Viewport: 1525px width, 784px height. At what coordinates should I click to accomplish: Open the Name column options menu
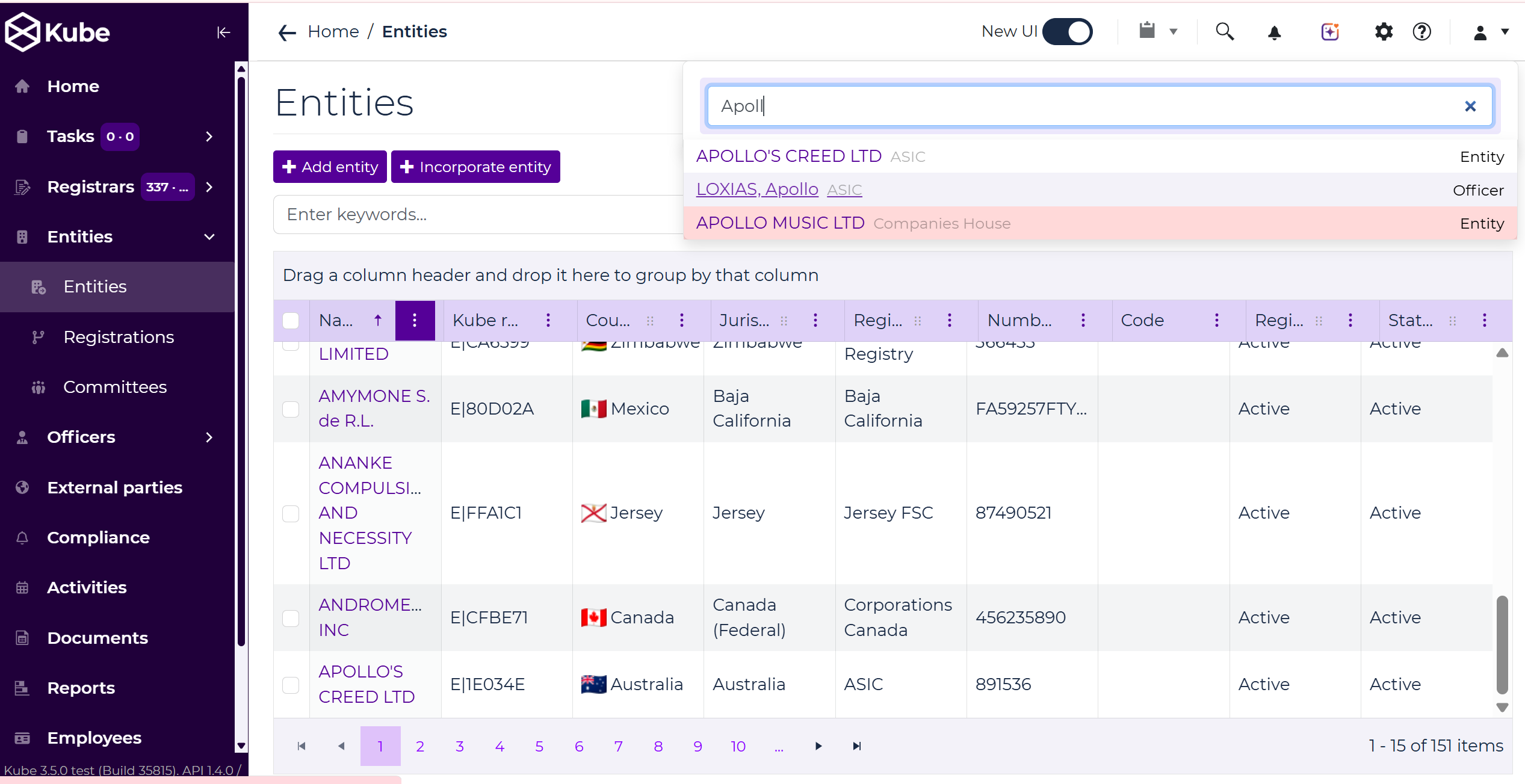point(415,320)
